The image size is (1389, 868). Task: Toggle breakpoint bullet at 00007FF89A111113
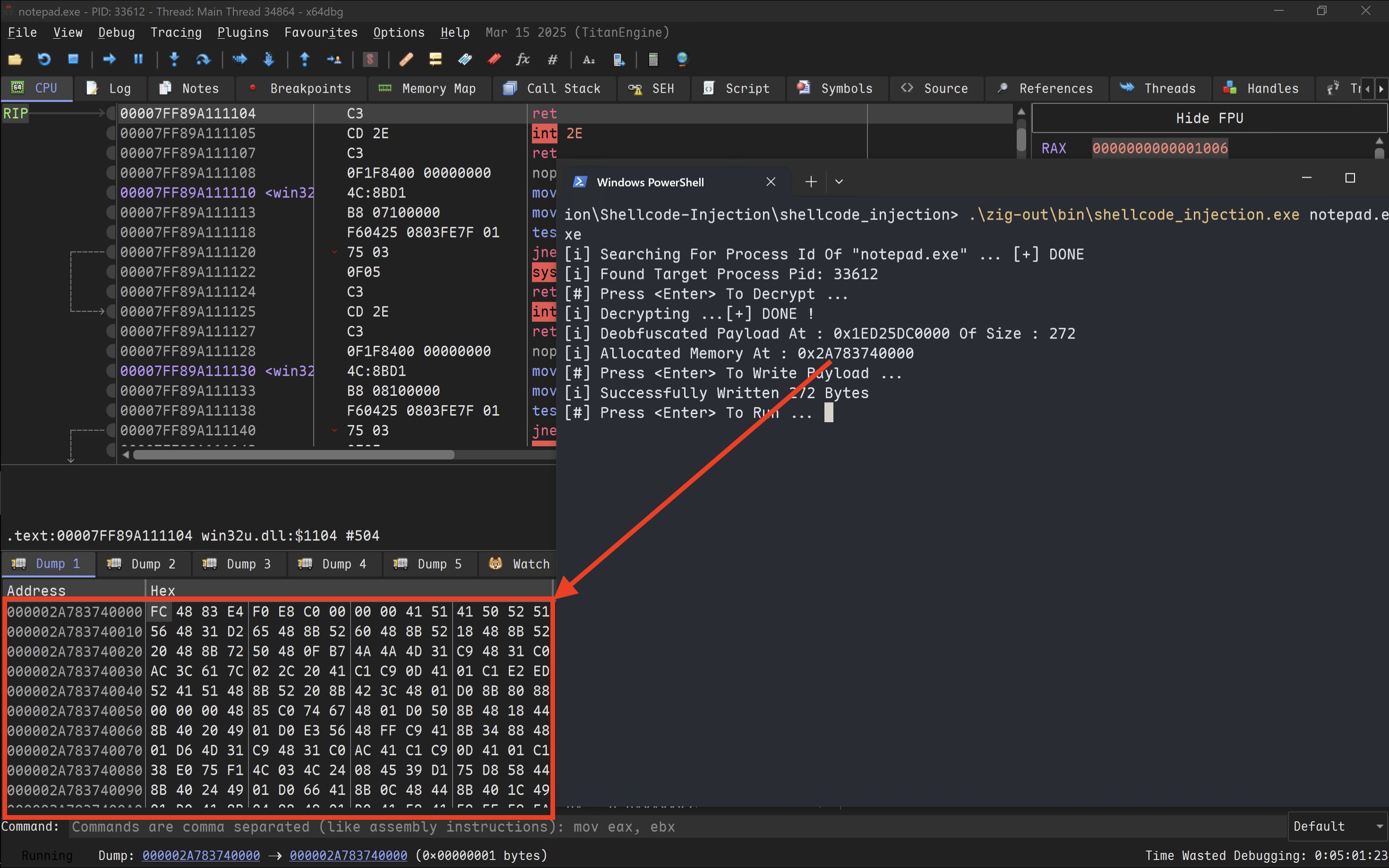click(111, 213)
